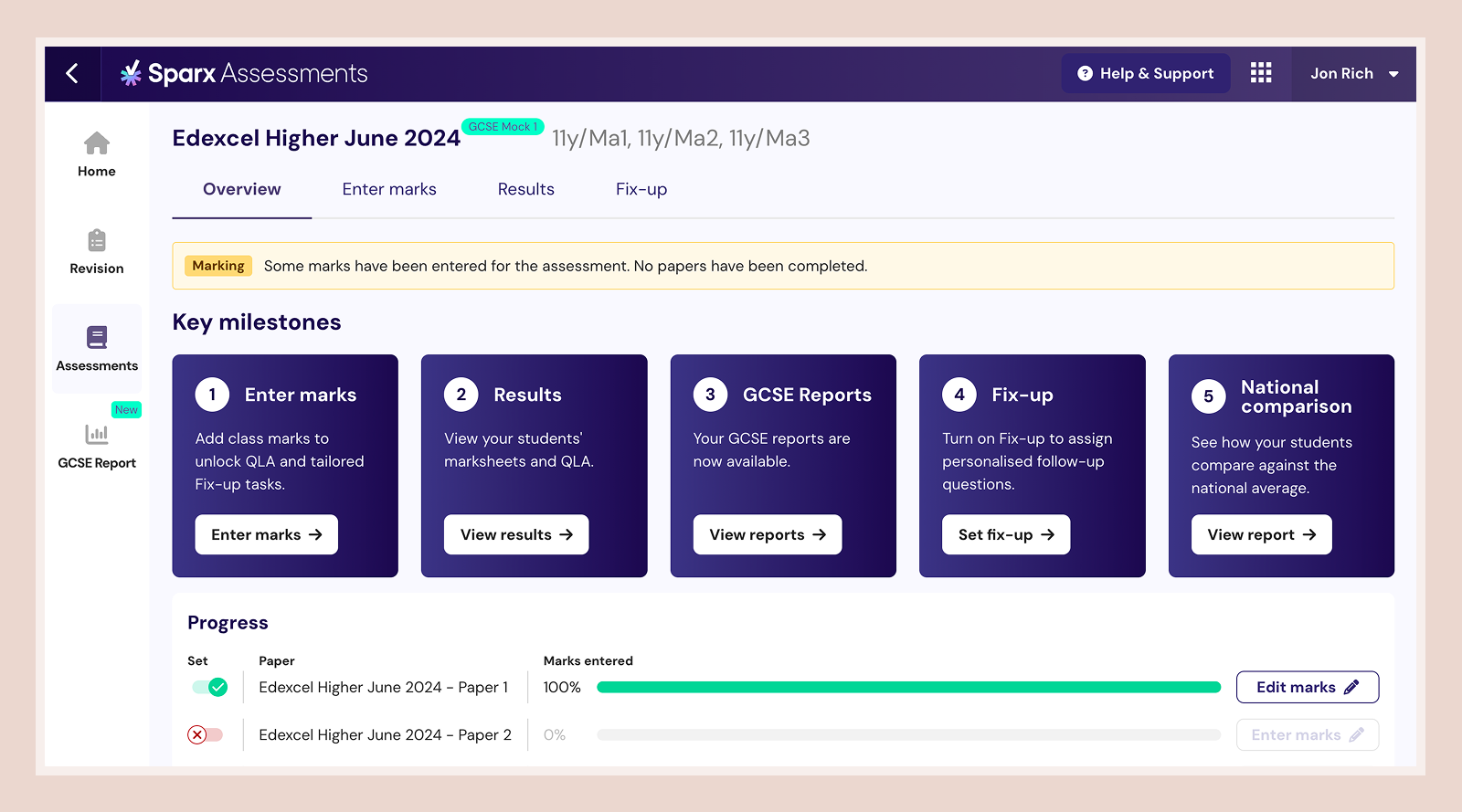This screenshot has width=1462, height=812.
Task: Open Revision from the sidebar
Action: [x=97, y=252]
